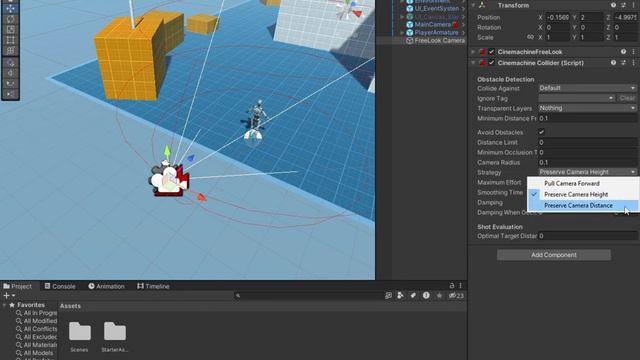
Task: Toggle CinemachineFreeLook component enabled checkbox
Action: pos(491,52)
